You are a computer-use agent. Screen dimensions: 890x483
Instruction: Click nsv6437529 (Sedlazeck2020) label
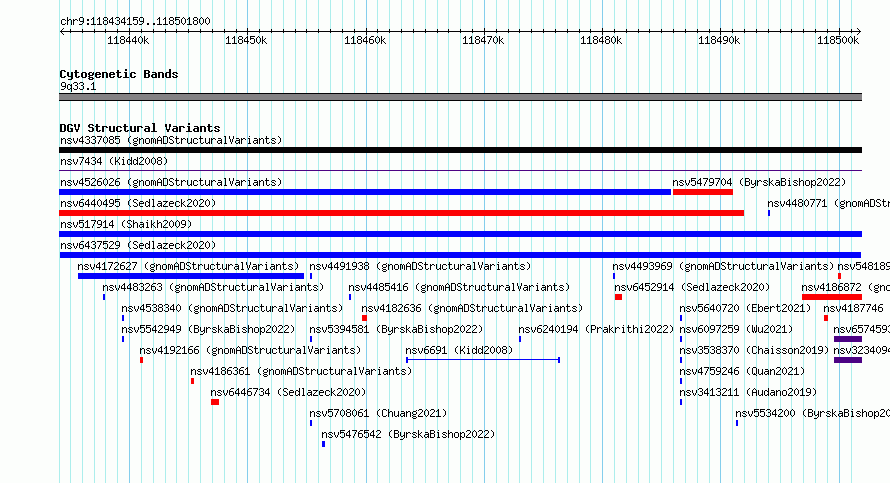pos(138,245)
